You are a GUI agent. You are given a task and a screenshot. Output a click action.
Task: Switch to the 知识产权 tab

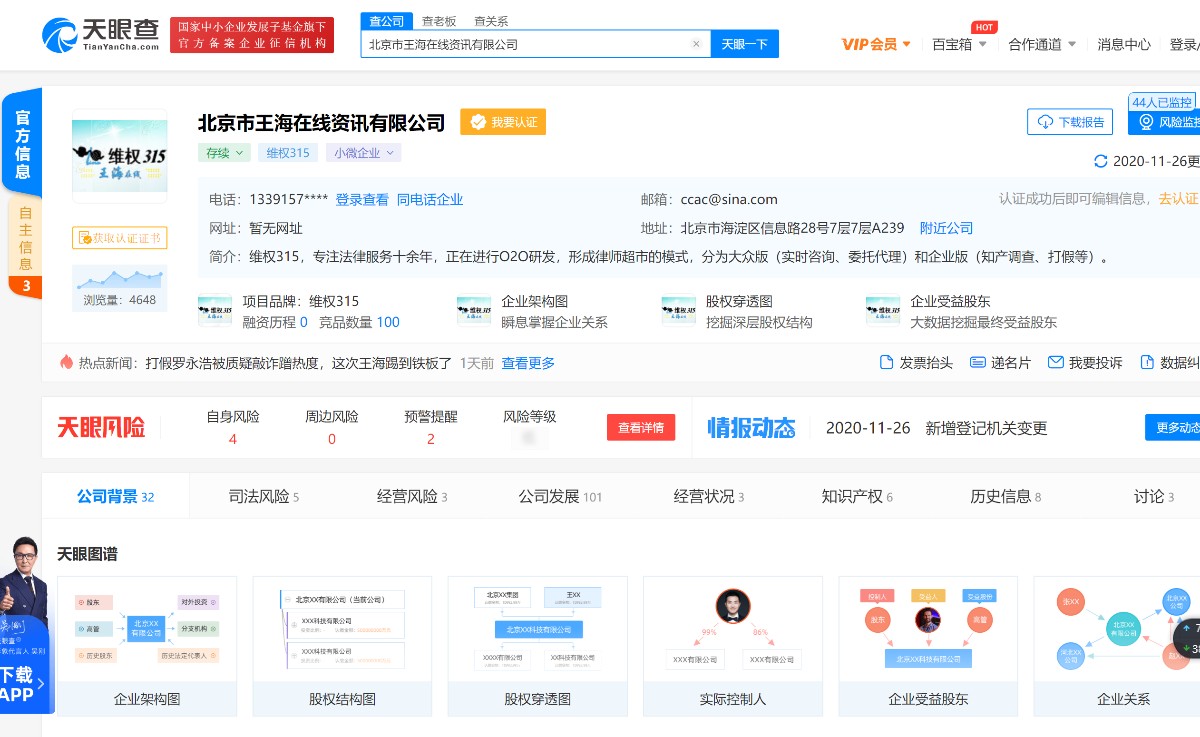click(857, 496)
